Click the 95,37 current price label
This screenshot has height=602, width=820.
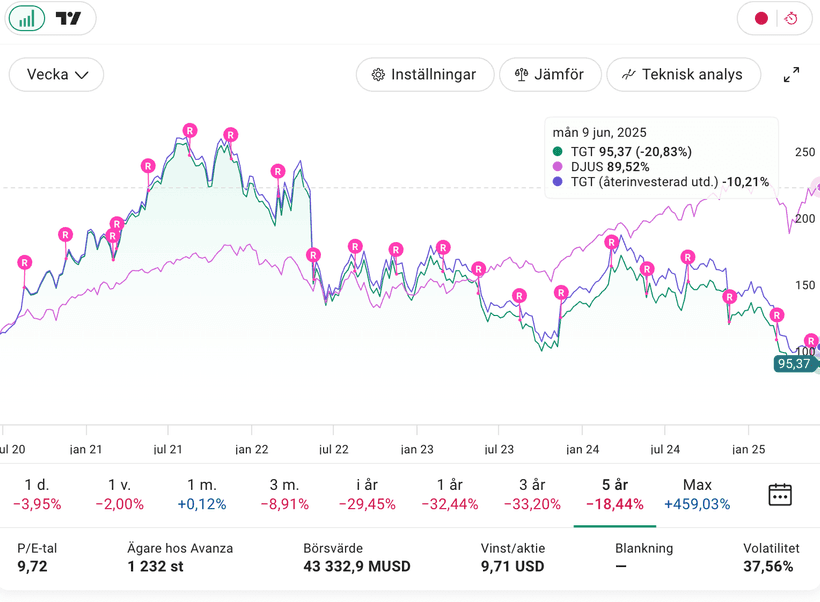pyautogui.click(x=793, y=364)
